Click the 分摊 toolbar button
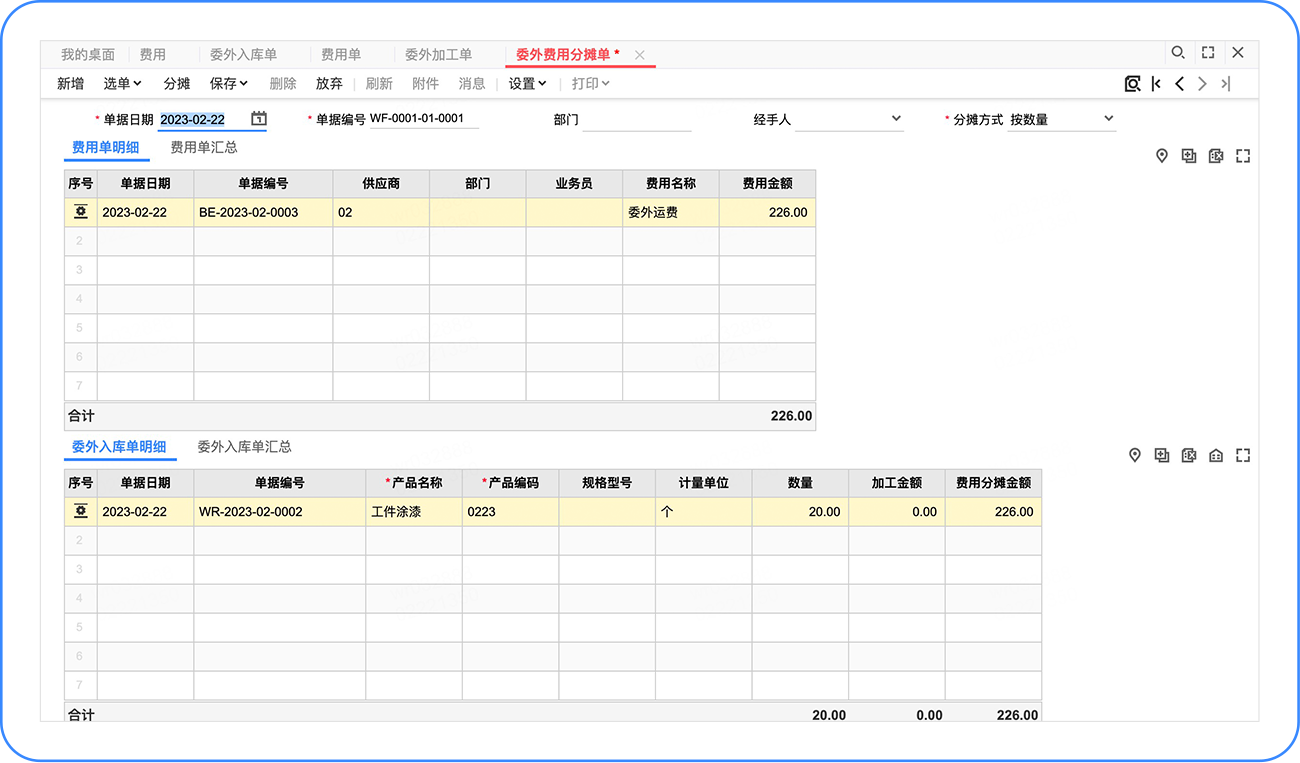Image resolution: width=1300 pixels, height=763 pixels. pyautogui.click(x=177, y=84)
